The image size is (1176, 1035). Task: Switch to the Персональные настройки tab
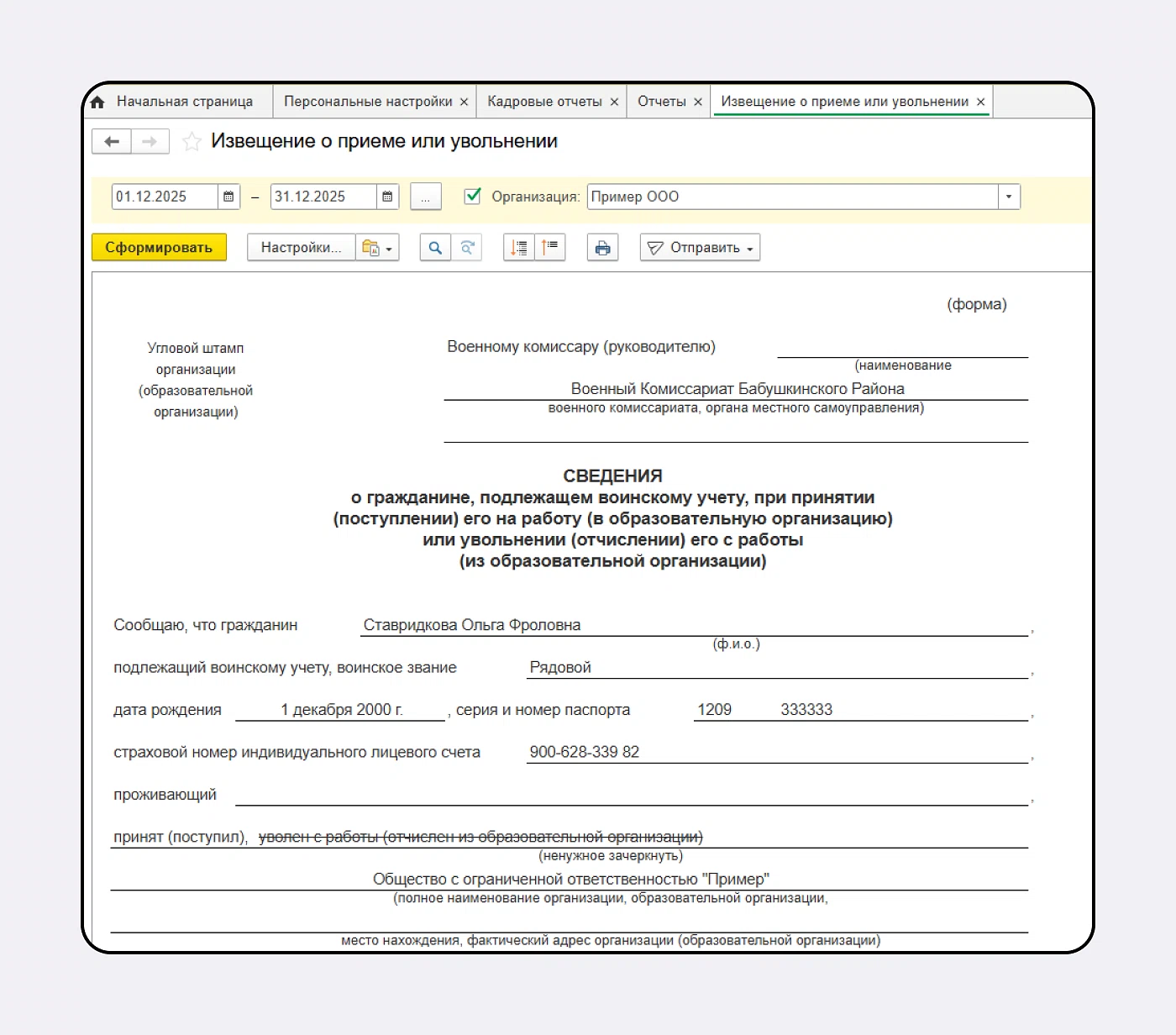tap(367, 102)
